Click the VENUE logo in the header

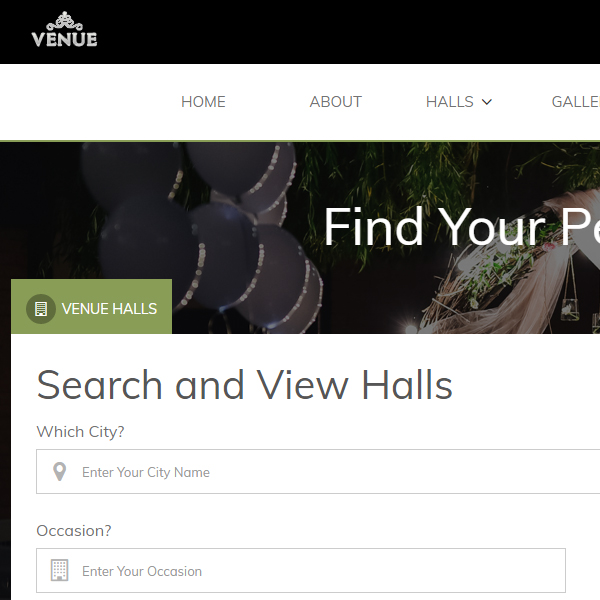click(64, 29)
